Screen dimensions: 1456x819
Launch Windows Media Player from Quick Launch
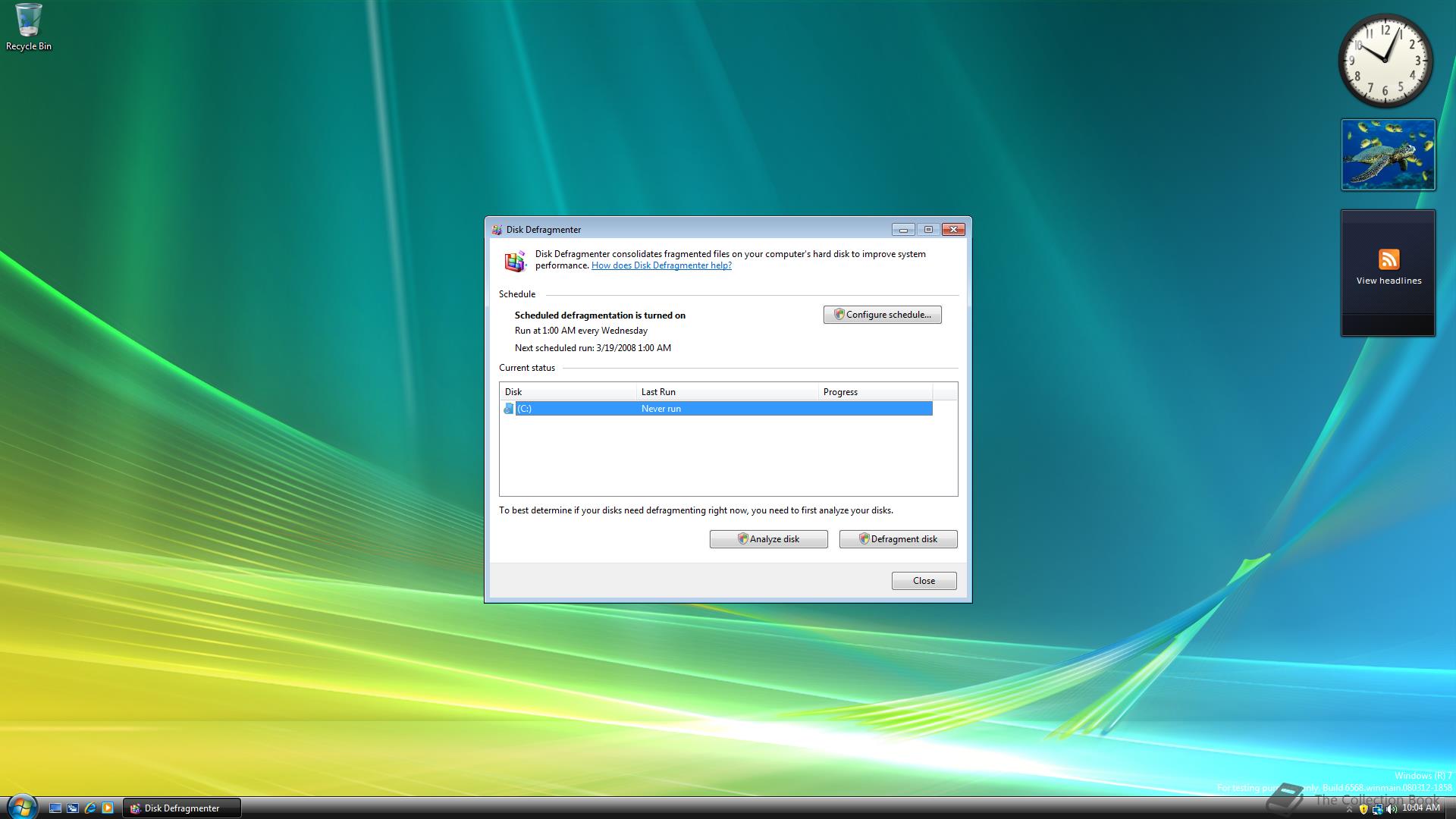click(108, 808)
